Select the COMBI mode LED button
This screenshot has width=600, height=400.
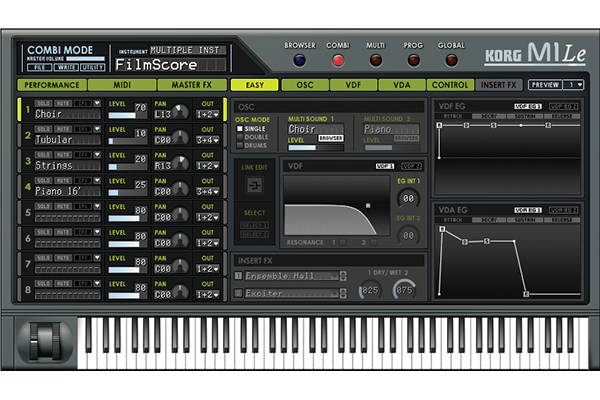[338, 60]
